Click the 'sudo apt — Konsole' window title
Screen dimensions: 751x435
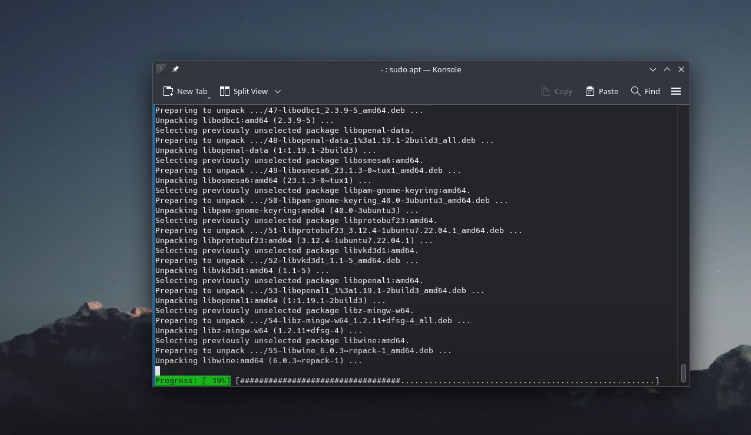(x=420, y=70)
